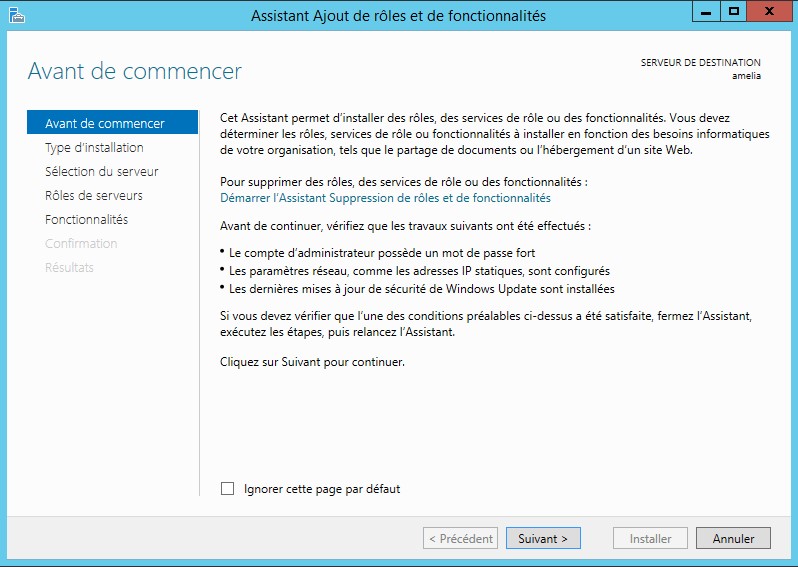
Task: Click the greyed-out "Résultats" step
Action: [70, 268]
